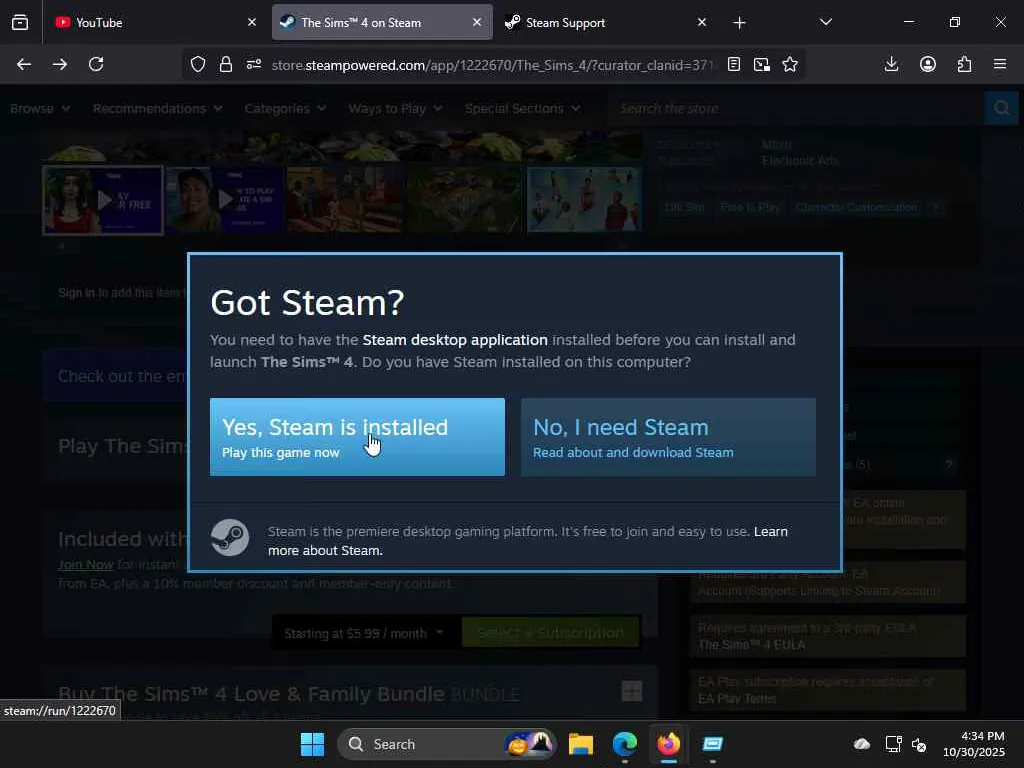Click the taskbar Search box
The width and height of the screenshot is (1024, 768).
click(x=447, y=744)
